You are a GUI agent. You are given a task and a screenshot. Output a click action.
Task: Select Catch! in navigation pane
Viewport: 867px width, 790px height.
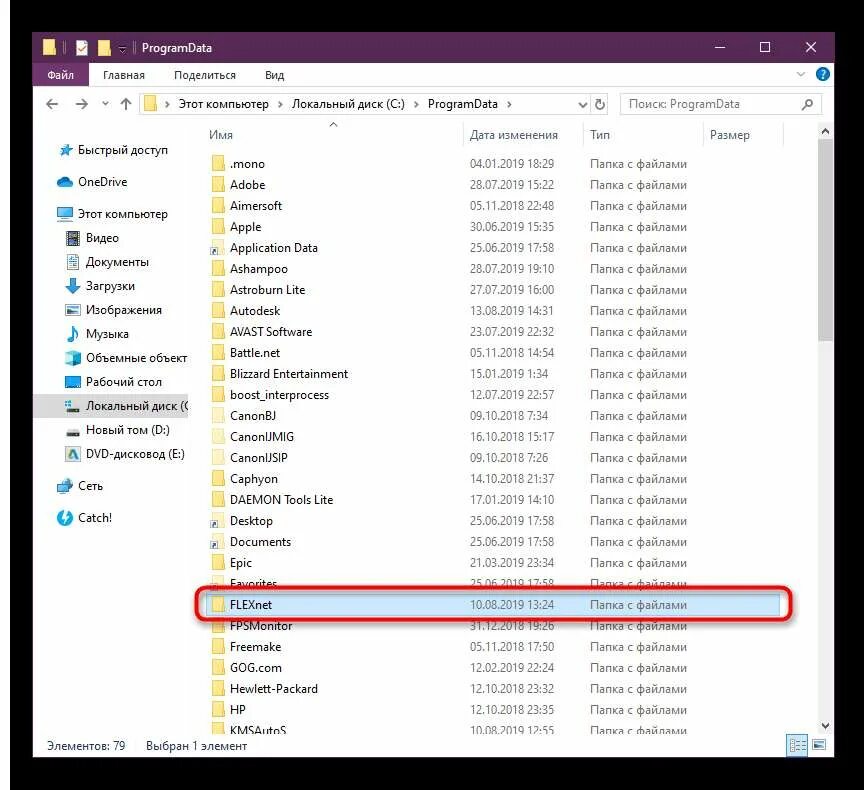95,518
